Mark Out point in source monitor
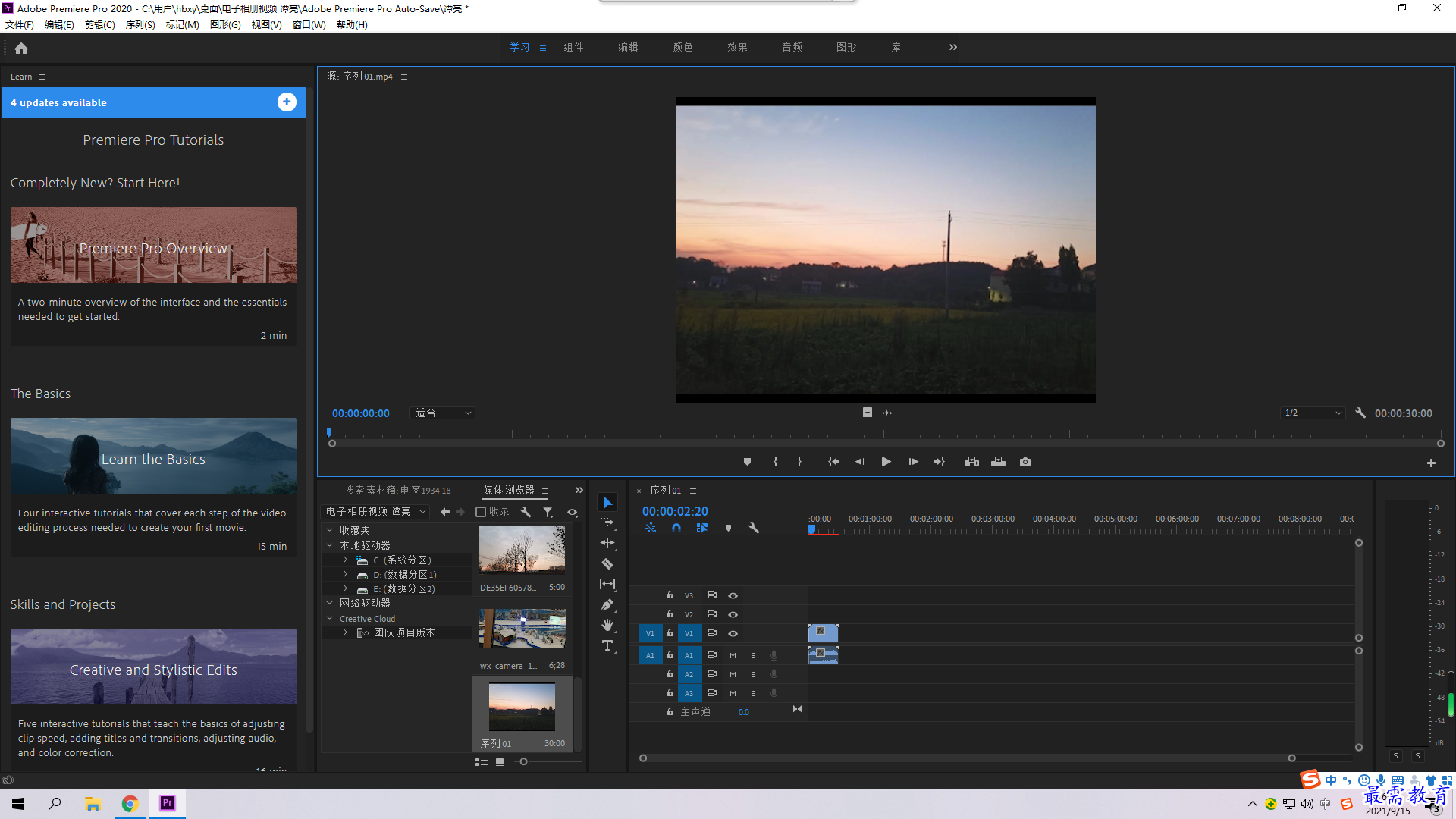The height and width of the screenshot is (819, 1456). 799,462
